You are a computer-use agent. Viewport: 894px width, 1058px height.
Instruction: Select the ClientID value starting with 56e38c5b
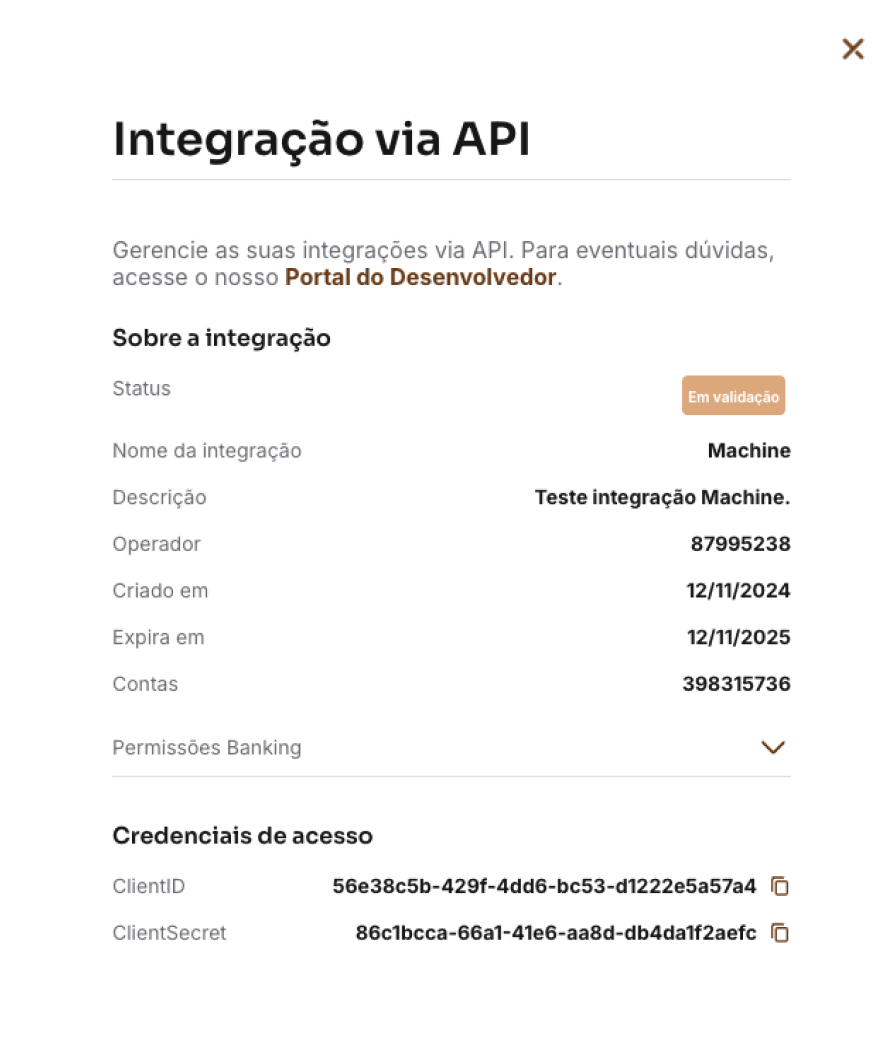coord(544,886)
